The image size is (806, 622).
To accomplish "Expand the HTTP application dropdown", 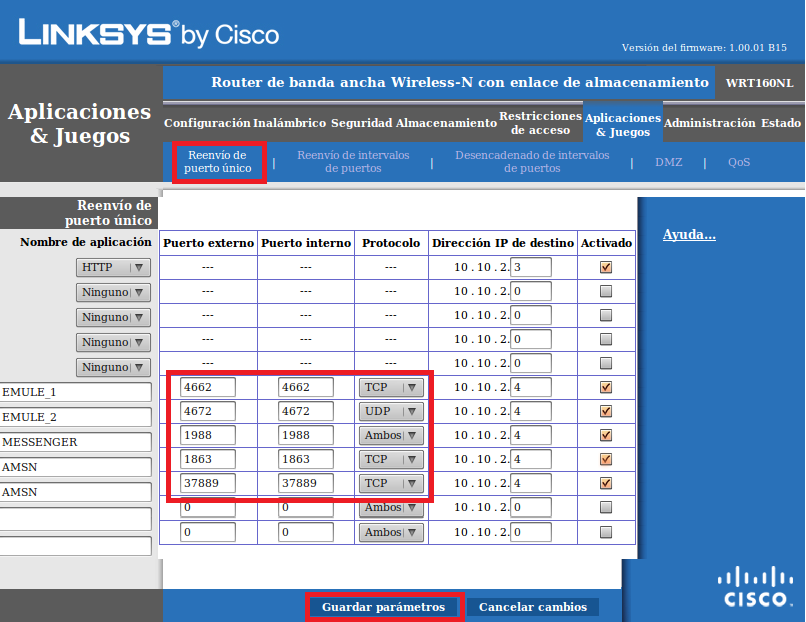I will click(x=114, y=267).
